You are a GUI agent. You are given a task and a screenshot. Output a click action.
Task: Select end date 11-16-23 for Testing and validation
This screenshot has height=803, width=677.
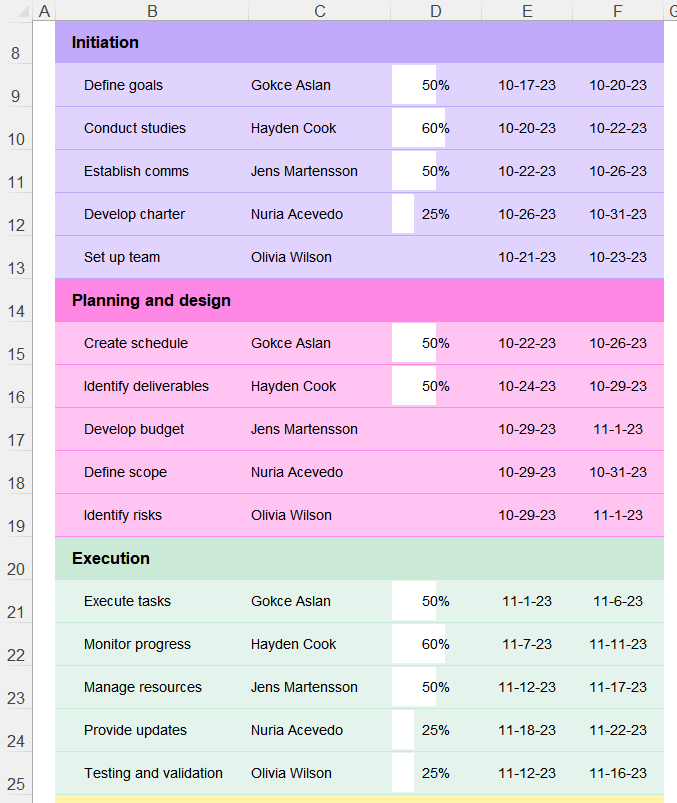tap(618, 773)
